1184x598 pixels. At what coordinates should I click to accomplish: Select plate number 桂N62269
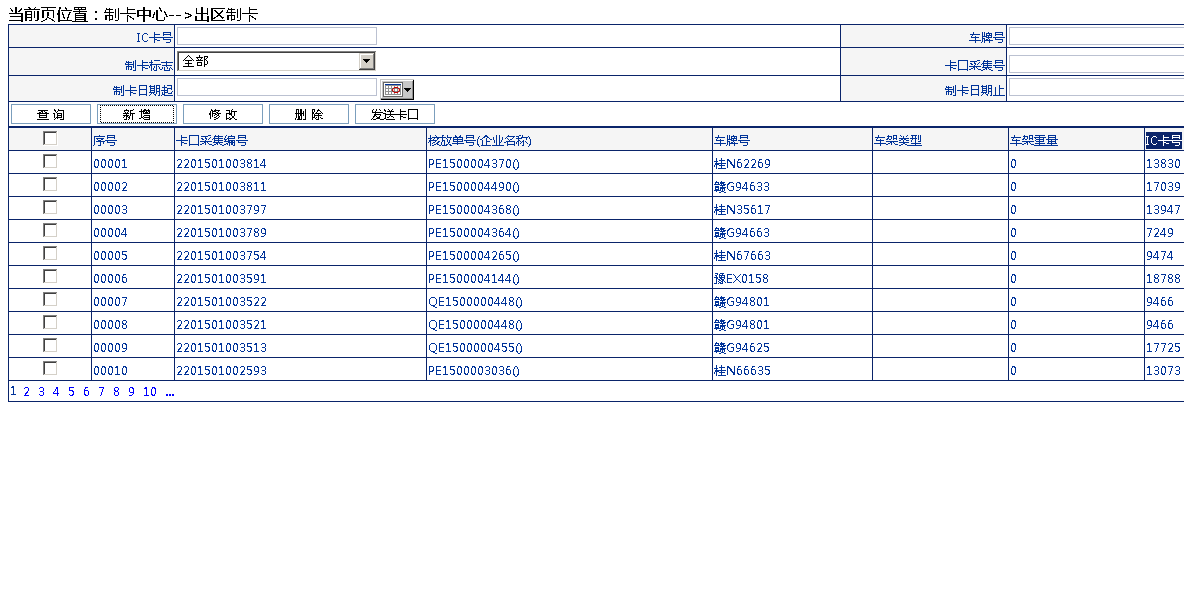(742, 164)
